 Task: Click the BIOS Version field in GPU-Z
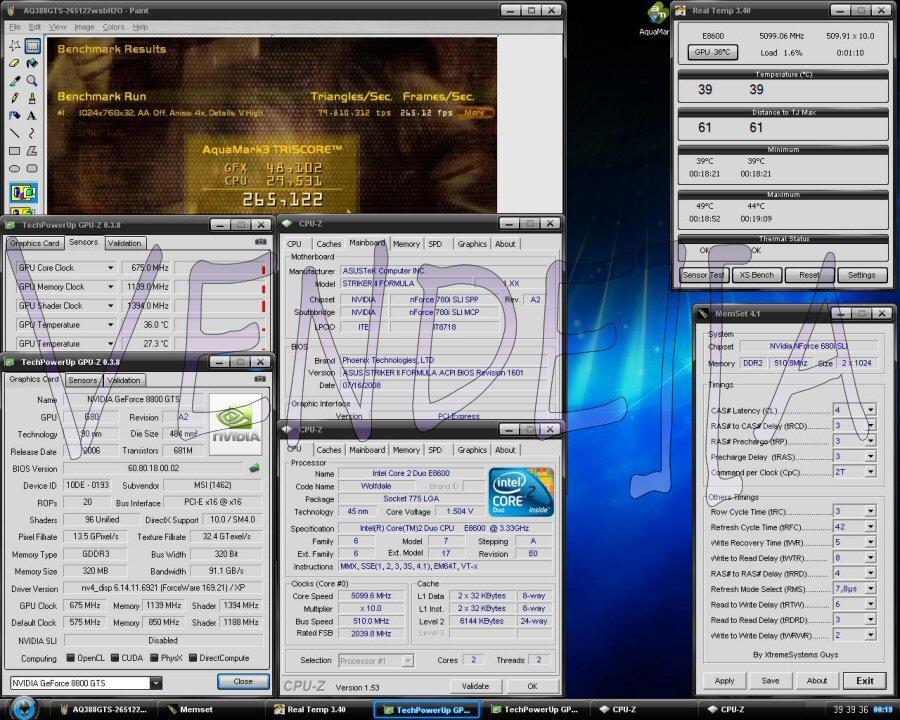pos(154,469)
